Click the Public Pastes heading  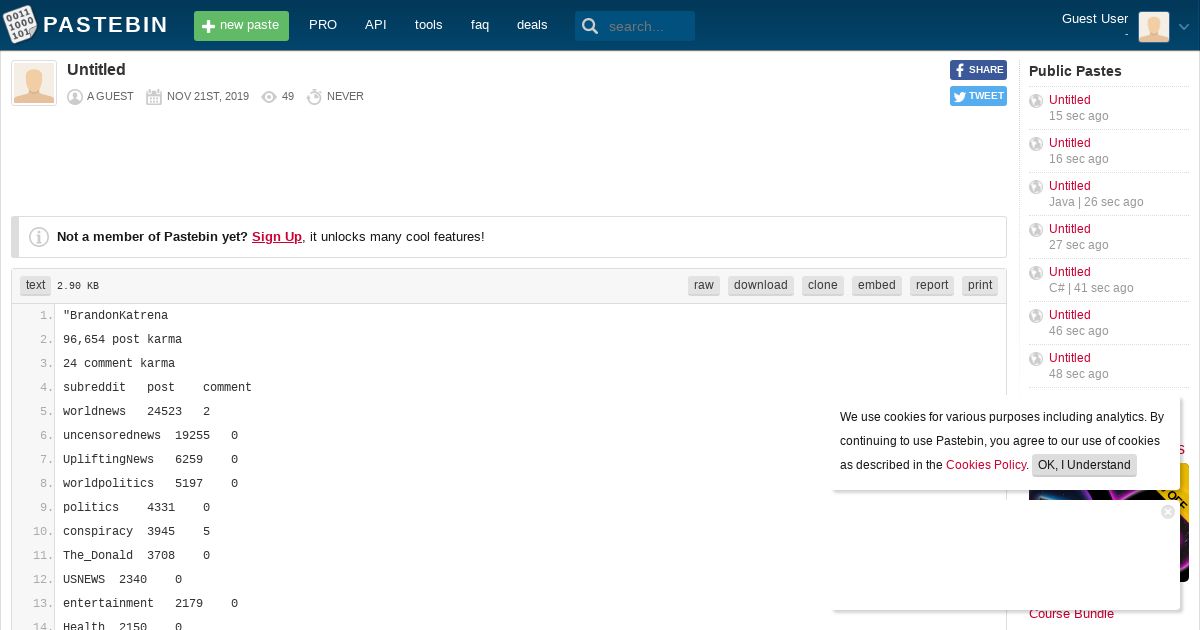pos(1075,71)
